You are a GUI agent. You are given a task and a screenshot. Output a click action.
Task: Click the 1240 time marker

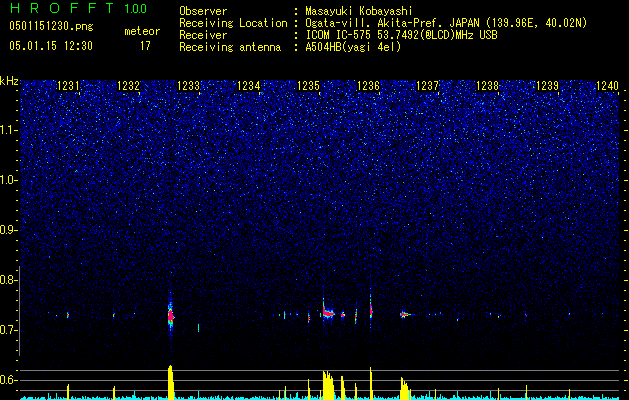[x=607, y=86]
